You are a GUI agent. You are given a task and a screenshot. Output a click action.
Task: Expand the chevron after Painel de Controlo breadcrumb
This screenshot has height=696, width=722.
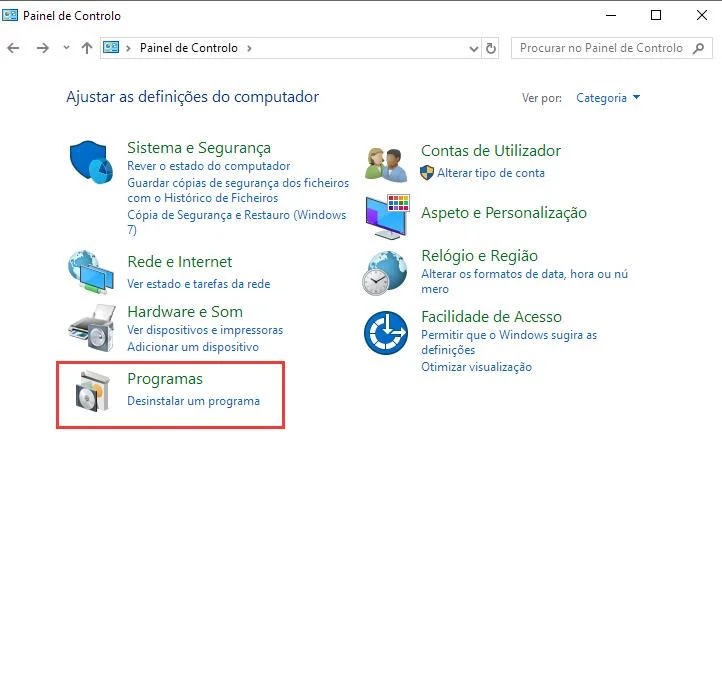click(249, 48)
